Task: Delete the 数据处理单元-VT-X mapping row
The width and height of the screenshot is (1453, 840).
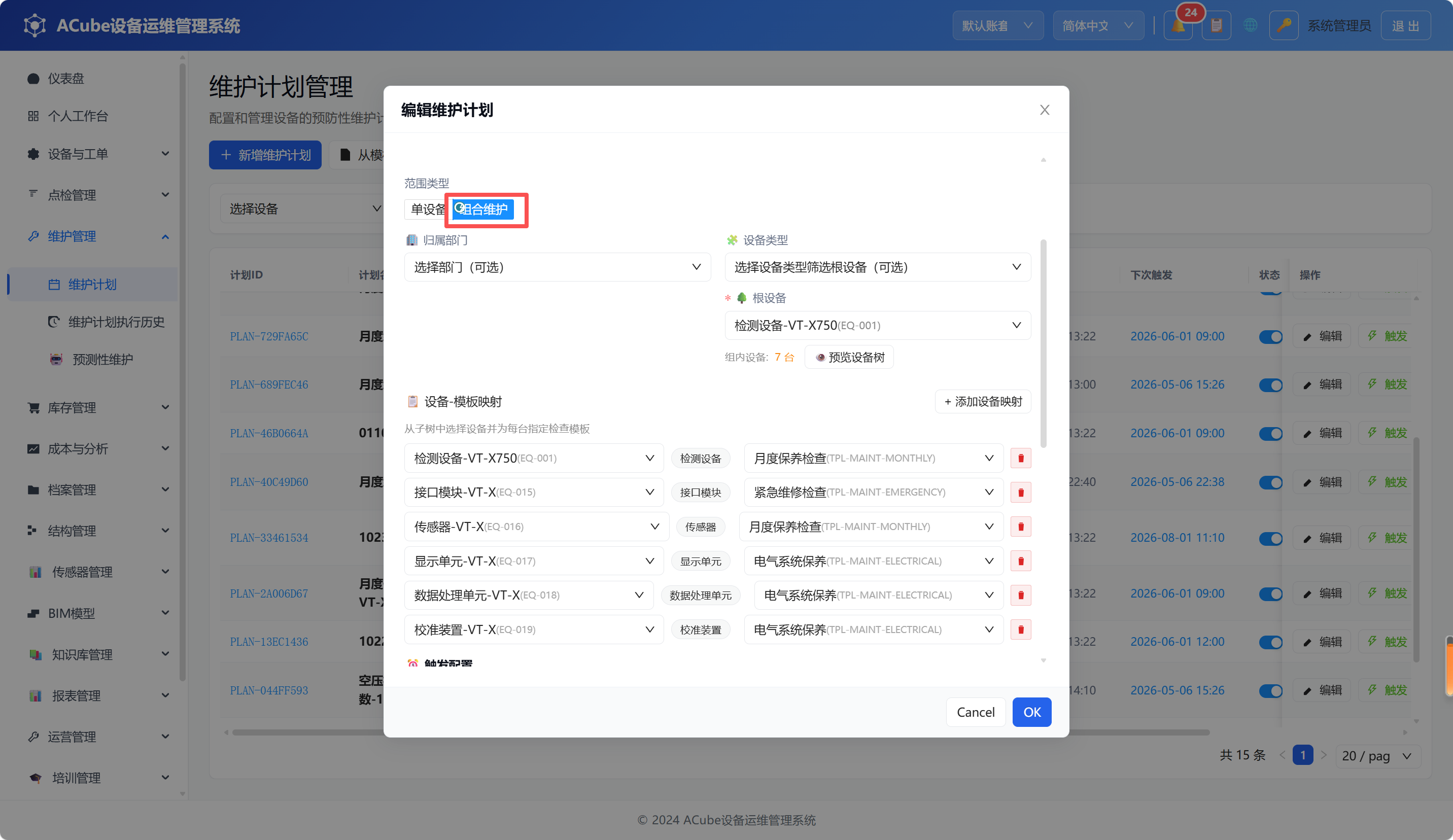Action: (1021, 595)
